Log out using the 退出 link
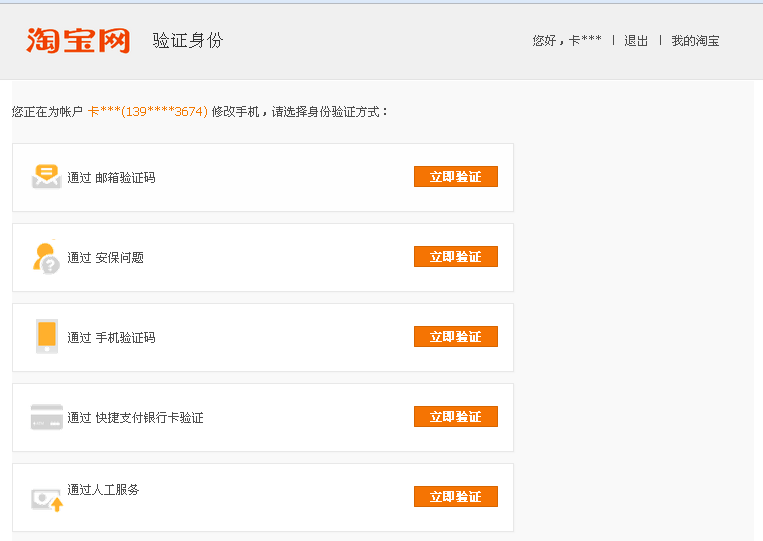The width and height of the screenshot is (763, 541). (x=636, y=41)
